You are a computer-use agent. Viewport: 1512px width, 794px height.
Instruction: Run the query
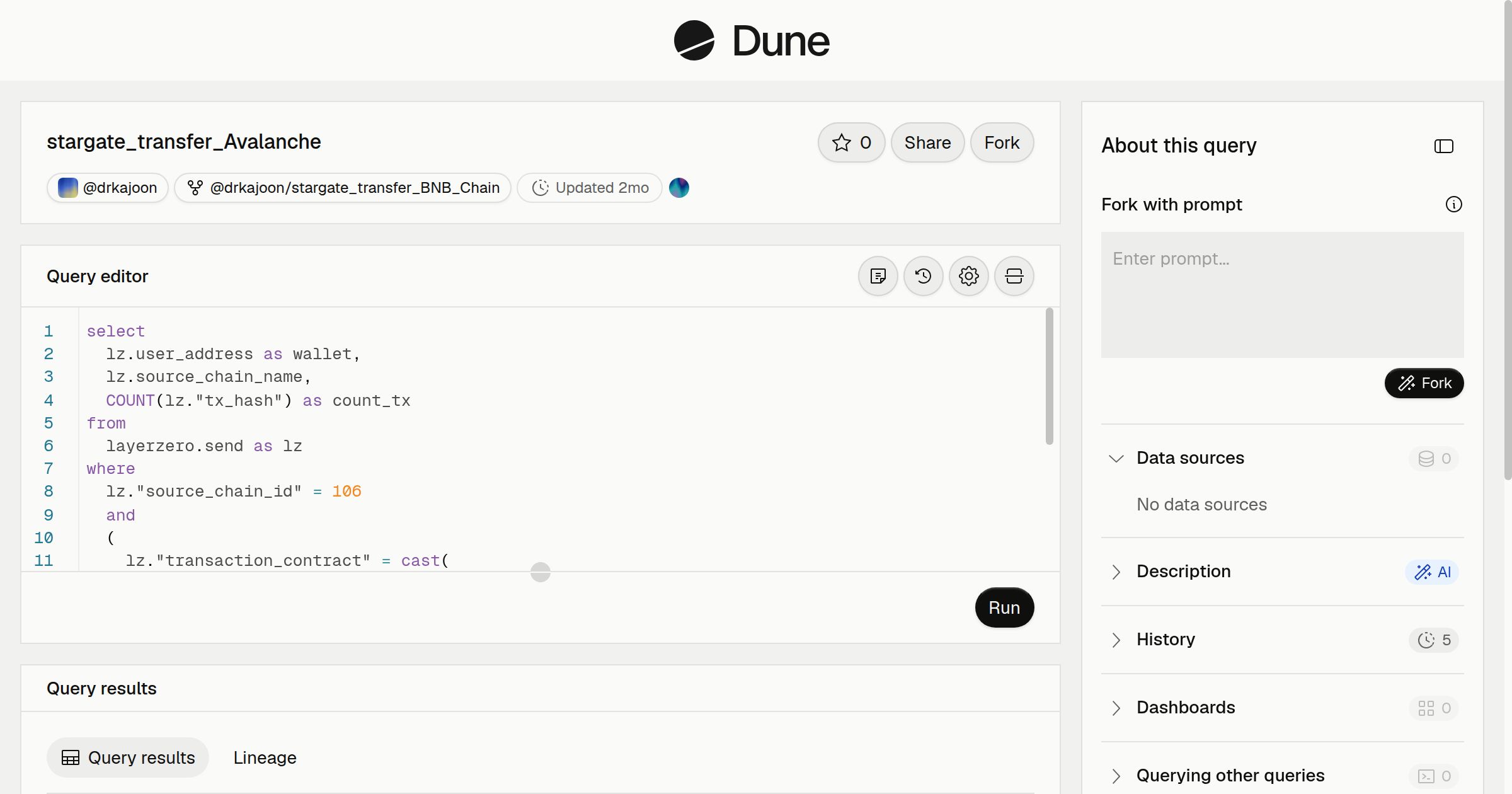click(1004, 607)
